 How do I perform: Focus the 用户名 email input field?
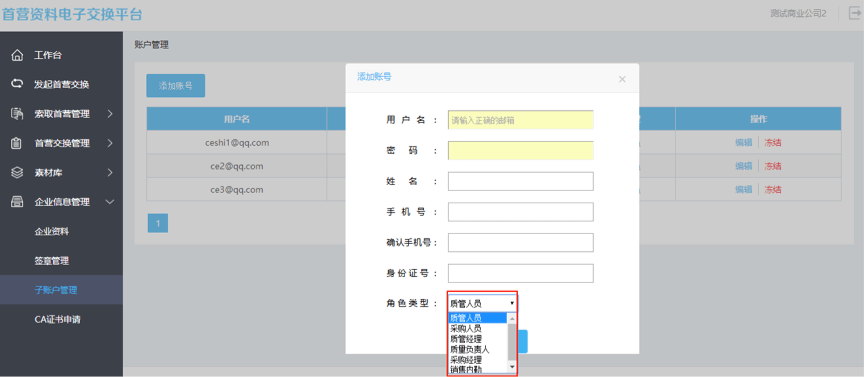click(x=521, y=120)
